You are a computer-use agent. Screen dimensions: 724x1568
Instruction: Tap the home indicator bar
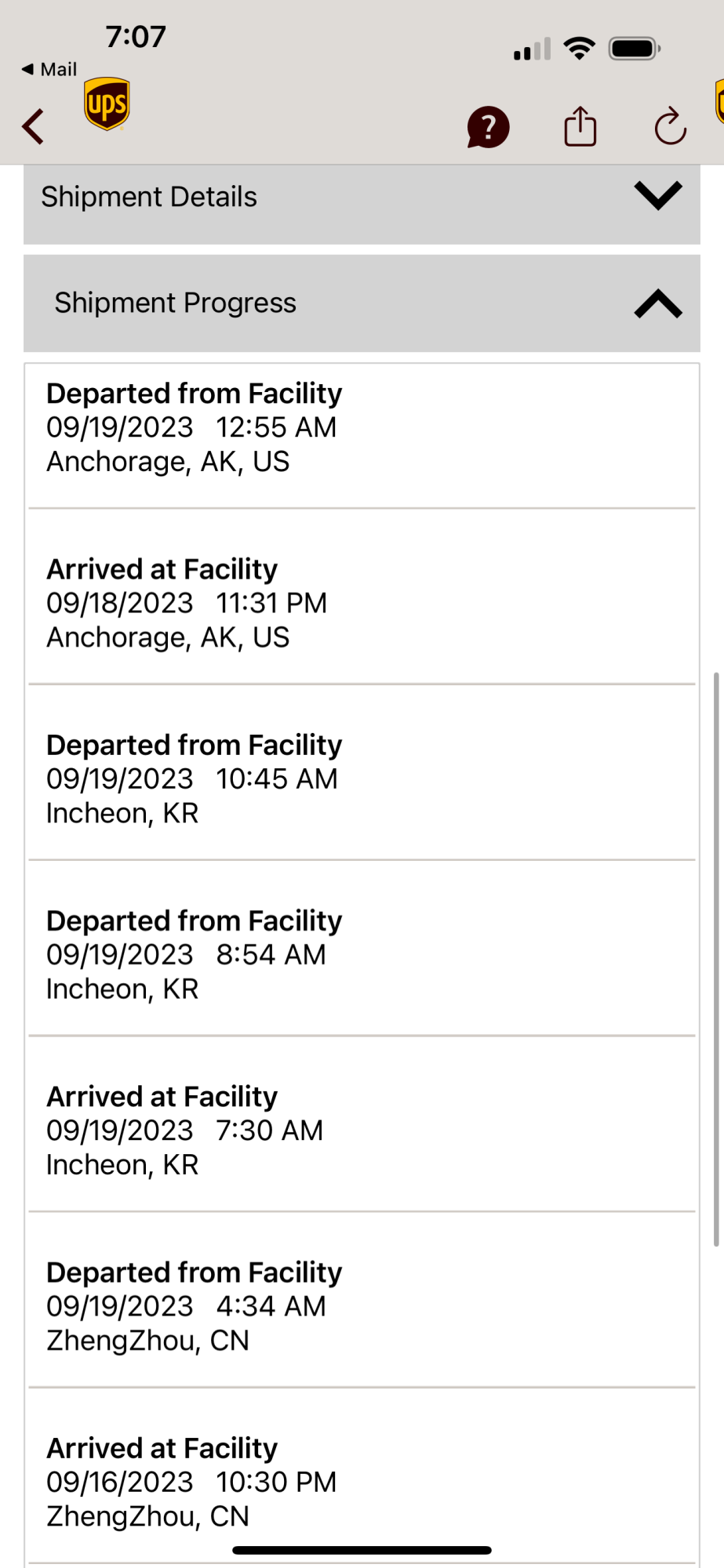click(x=362, y=1550)
